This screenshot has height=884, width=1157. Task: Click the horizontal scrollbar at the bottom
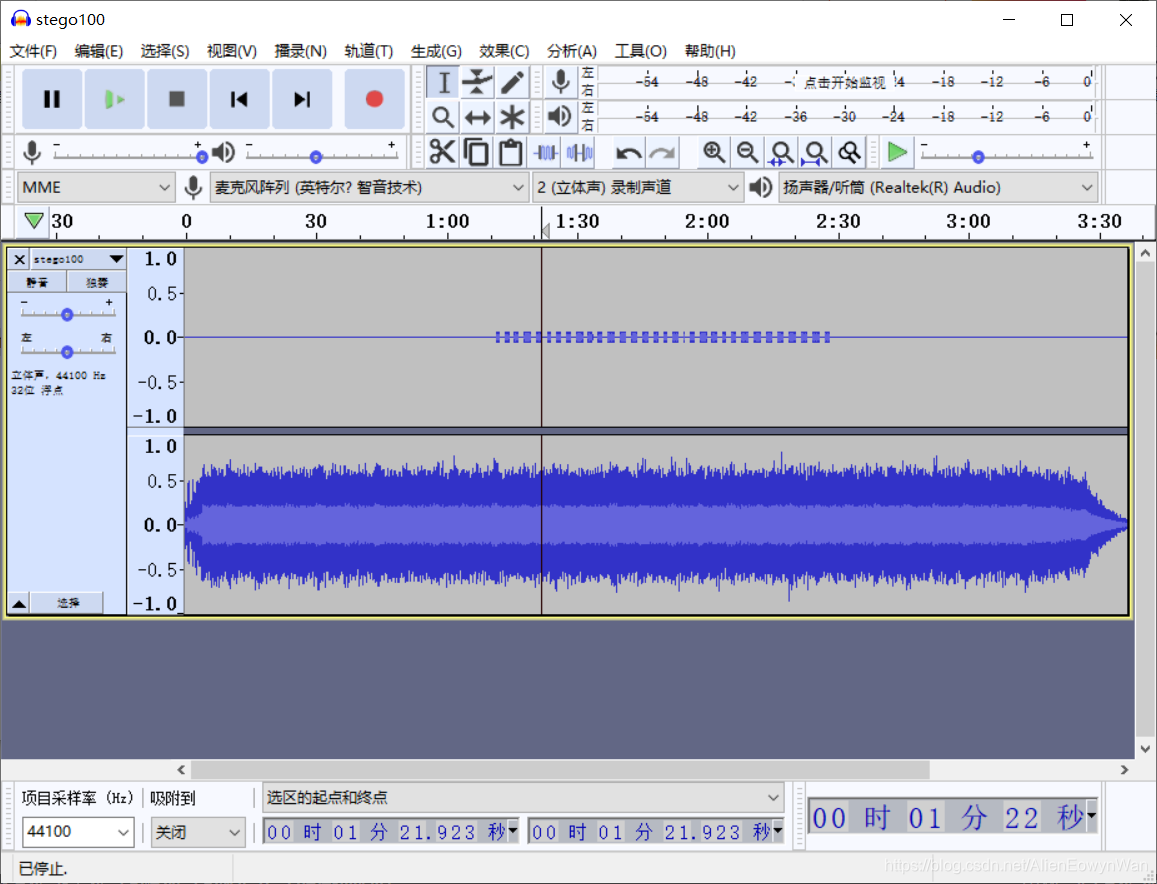pyautogui.click(x=560, y=770)
